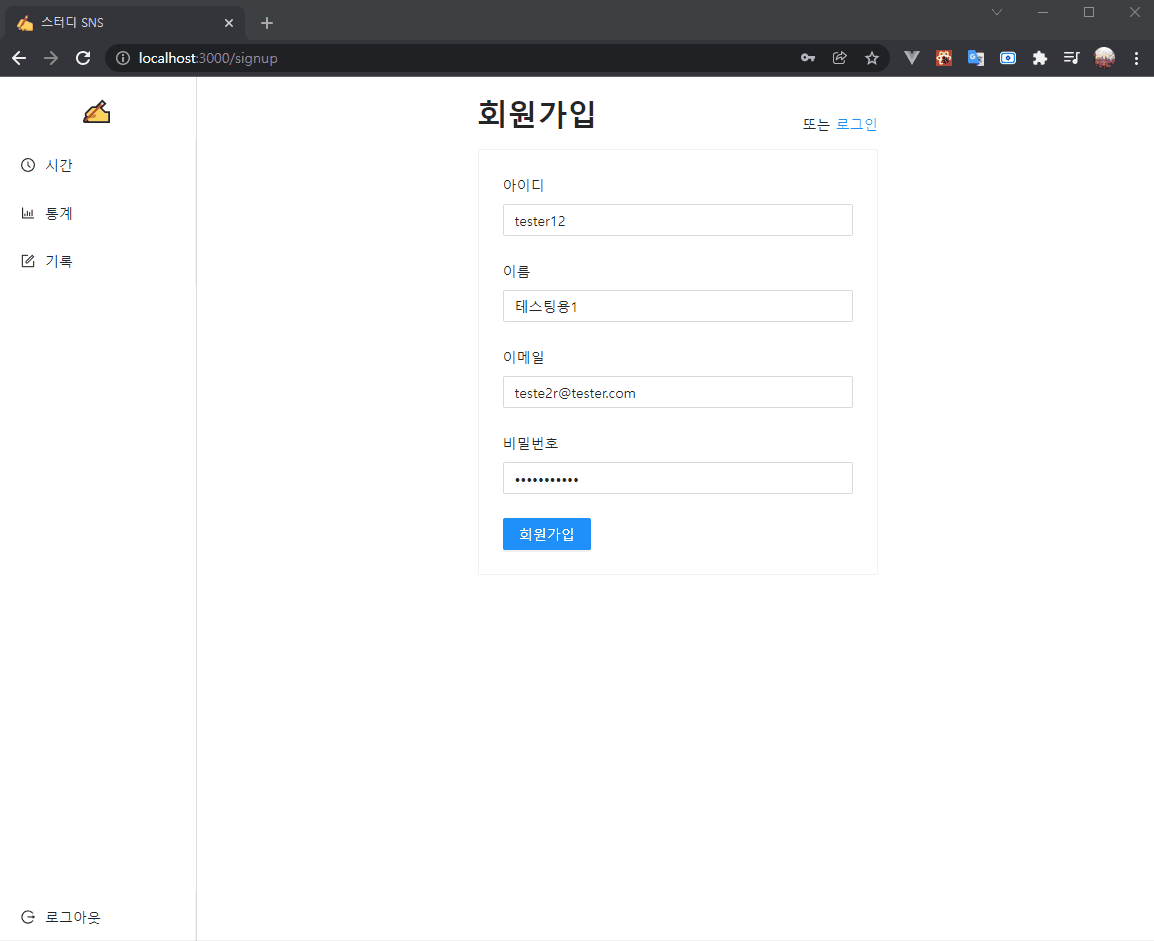The image size is (1154, 941).
Task: Open the Extensions puzzle menu
Action: click(x=1040, y=58)
